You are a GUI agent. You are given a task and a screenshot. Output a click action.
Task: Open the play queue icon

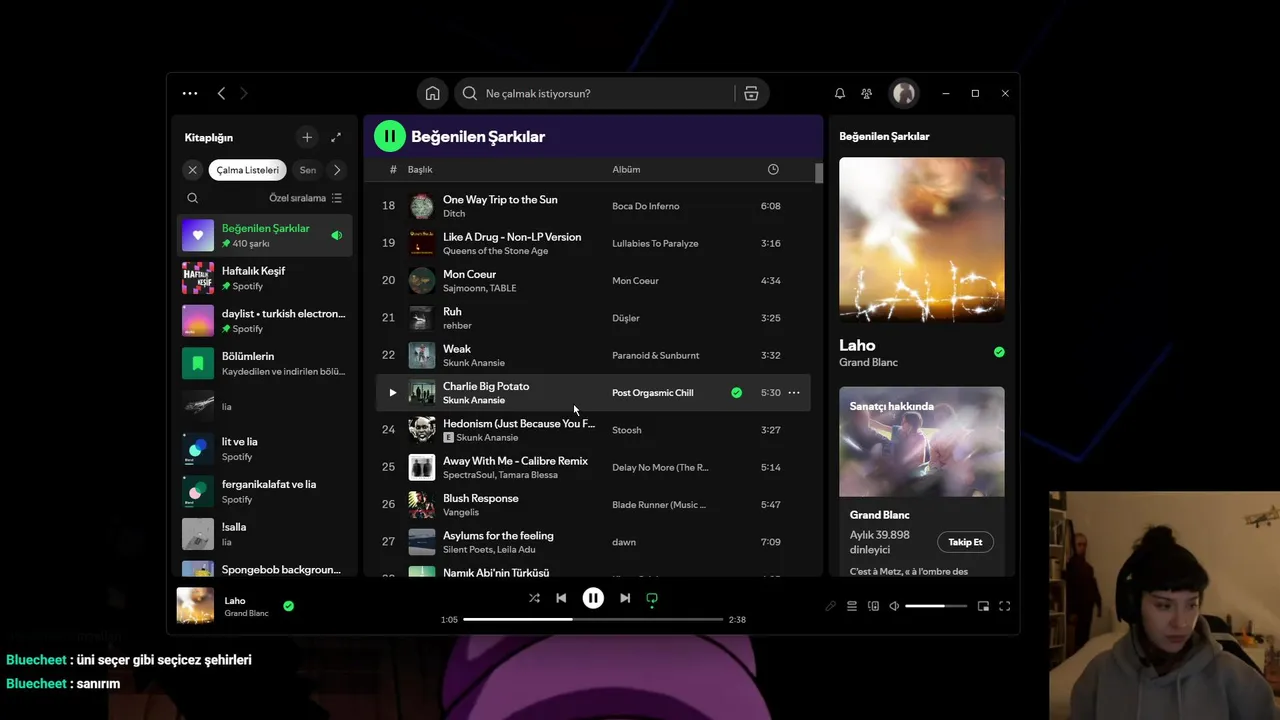click(x=852, y=606)
